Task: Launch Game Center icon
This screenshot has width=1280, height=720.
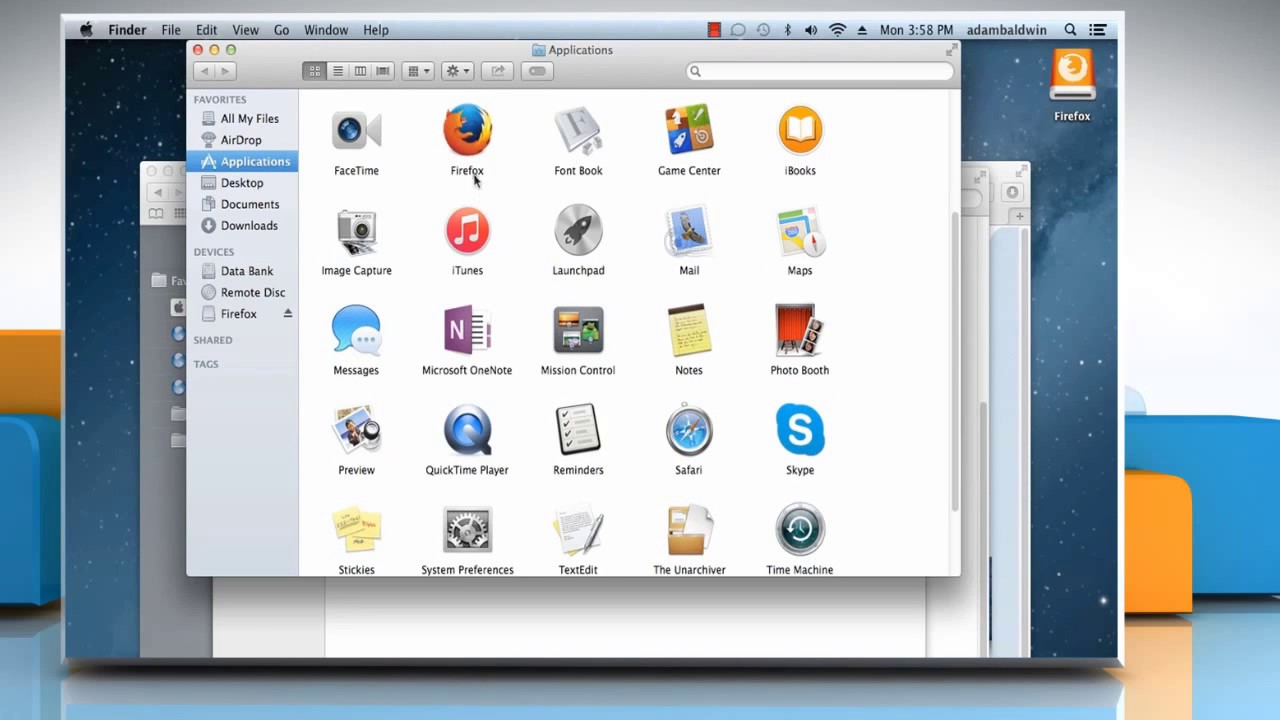Action: pos(689,131)
